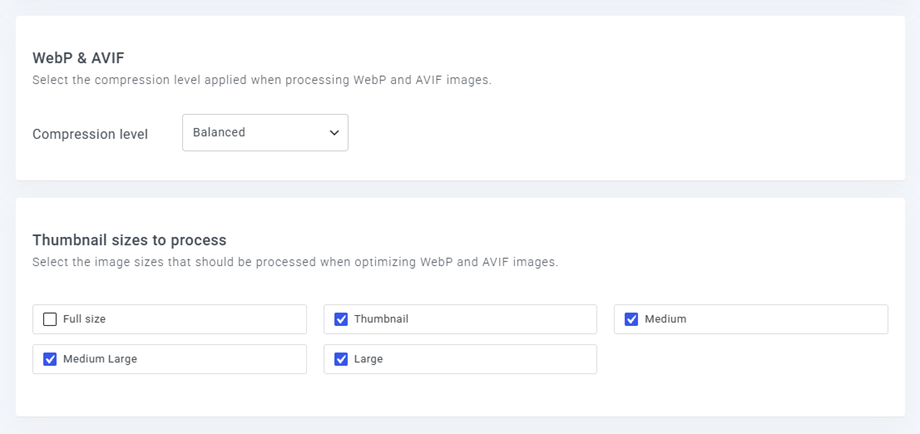The width and height of the screenshot is (920, 434).
Task: Click the Large label text
Action: point(368,359)
